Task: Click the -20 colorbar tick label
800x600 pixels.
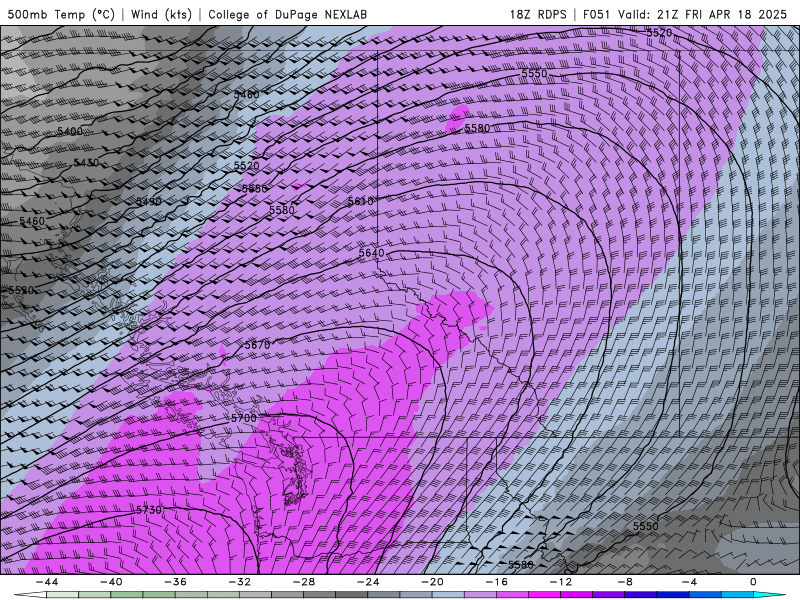Action: tap(433, 582)
